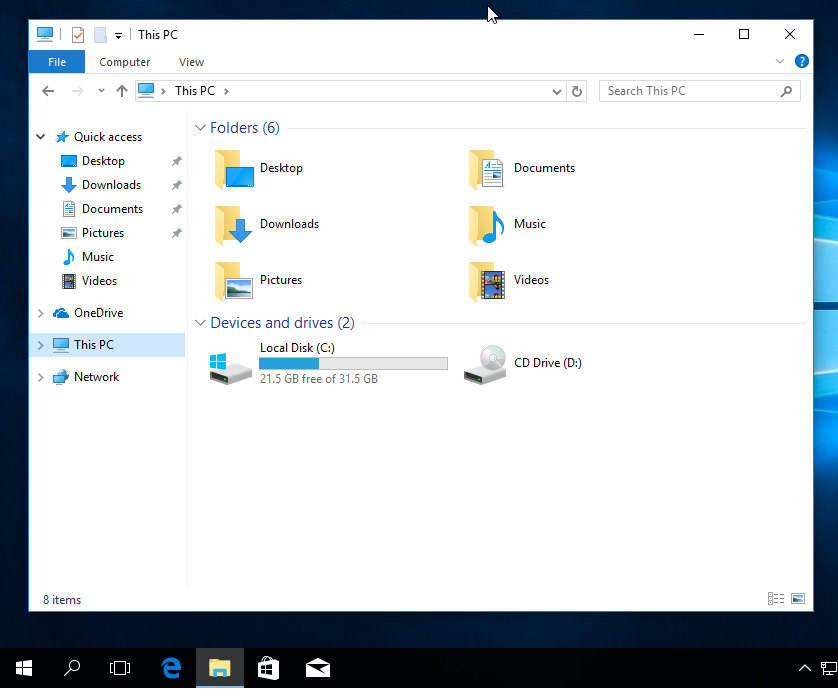Select the Local Disk (C:) drive icon
Viewport: 838px width, 697px height.
[x=231, y=365]
